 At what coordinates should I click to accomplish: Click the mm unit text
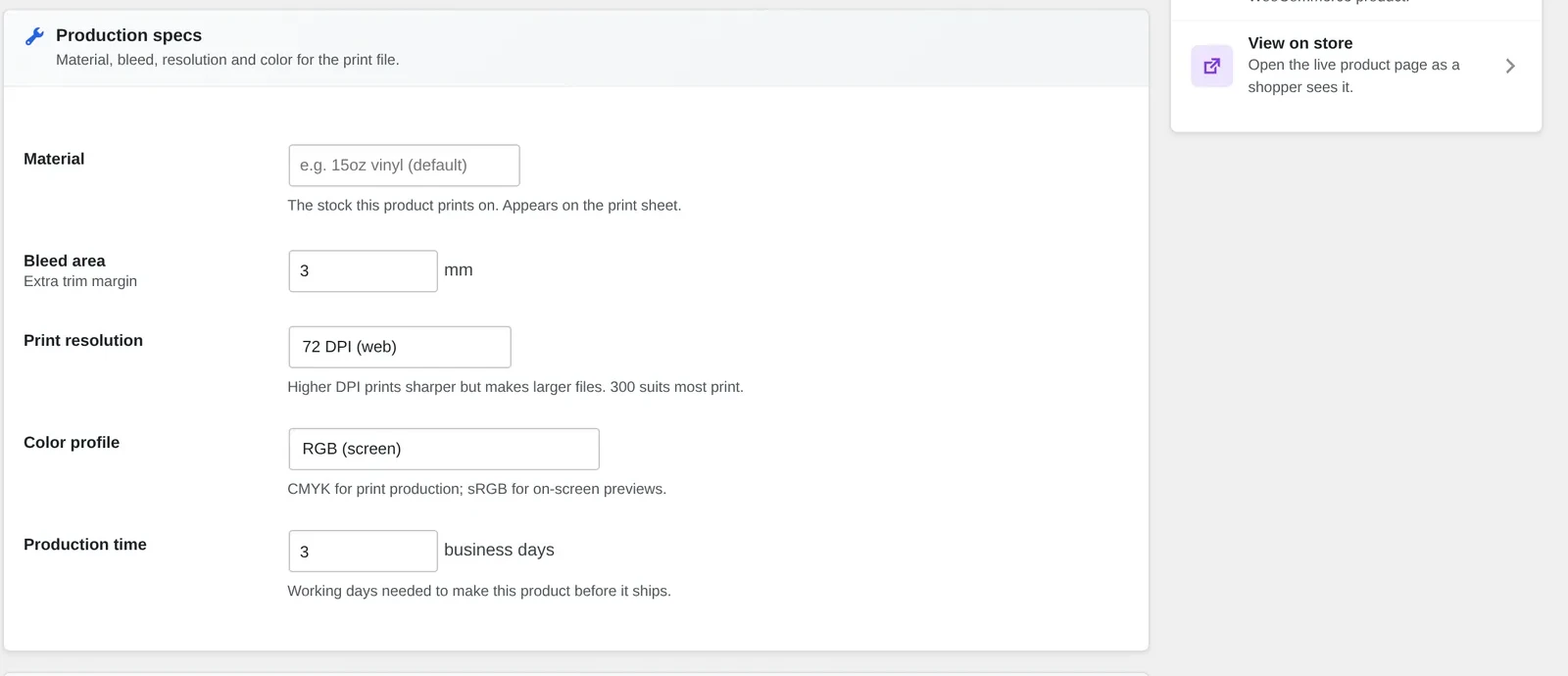tap(459, 269)
